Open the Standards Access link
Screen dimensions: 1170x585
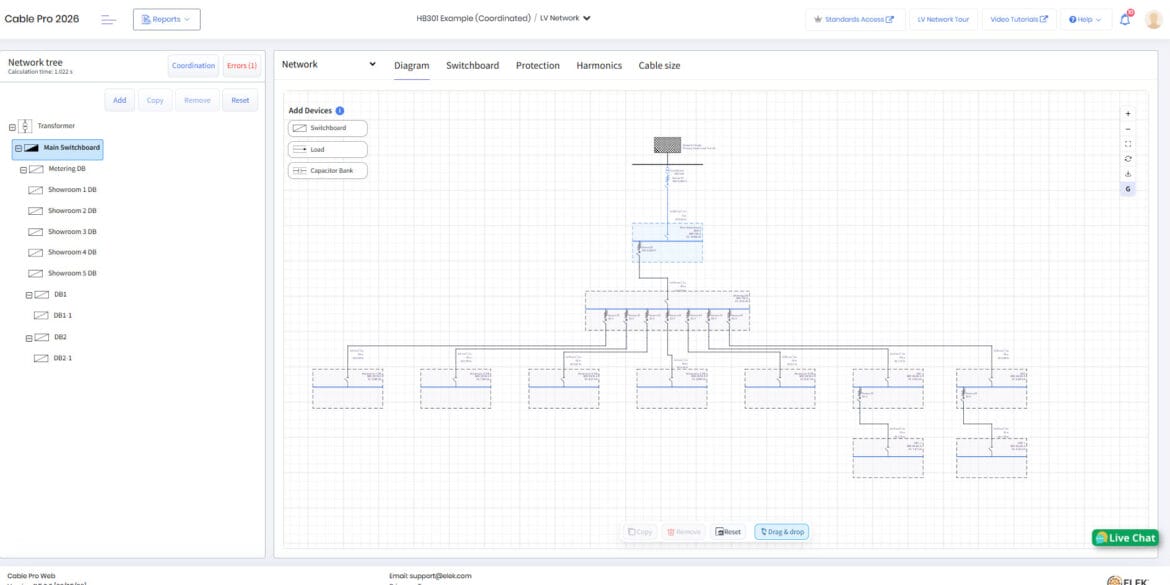(x=855, y=19)
